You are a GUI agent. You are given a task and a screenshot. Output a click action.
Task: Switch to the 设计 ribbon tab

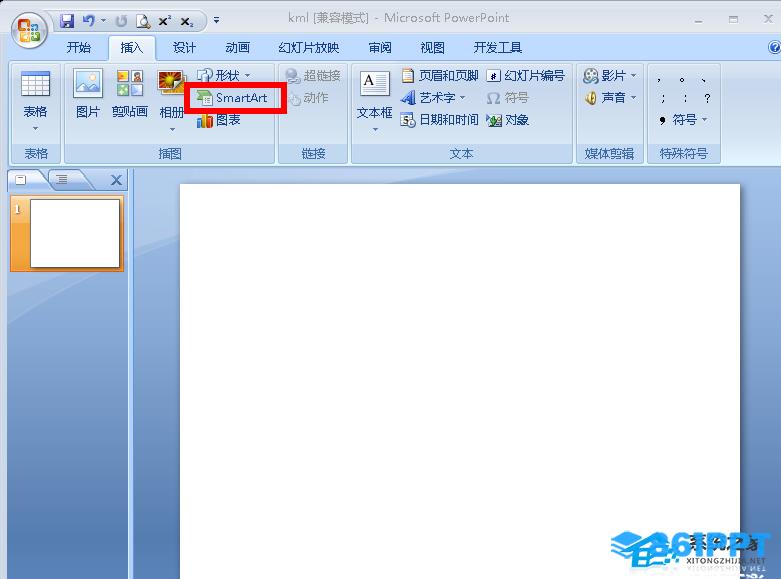(184, 47)
